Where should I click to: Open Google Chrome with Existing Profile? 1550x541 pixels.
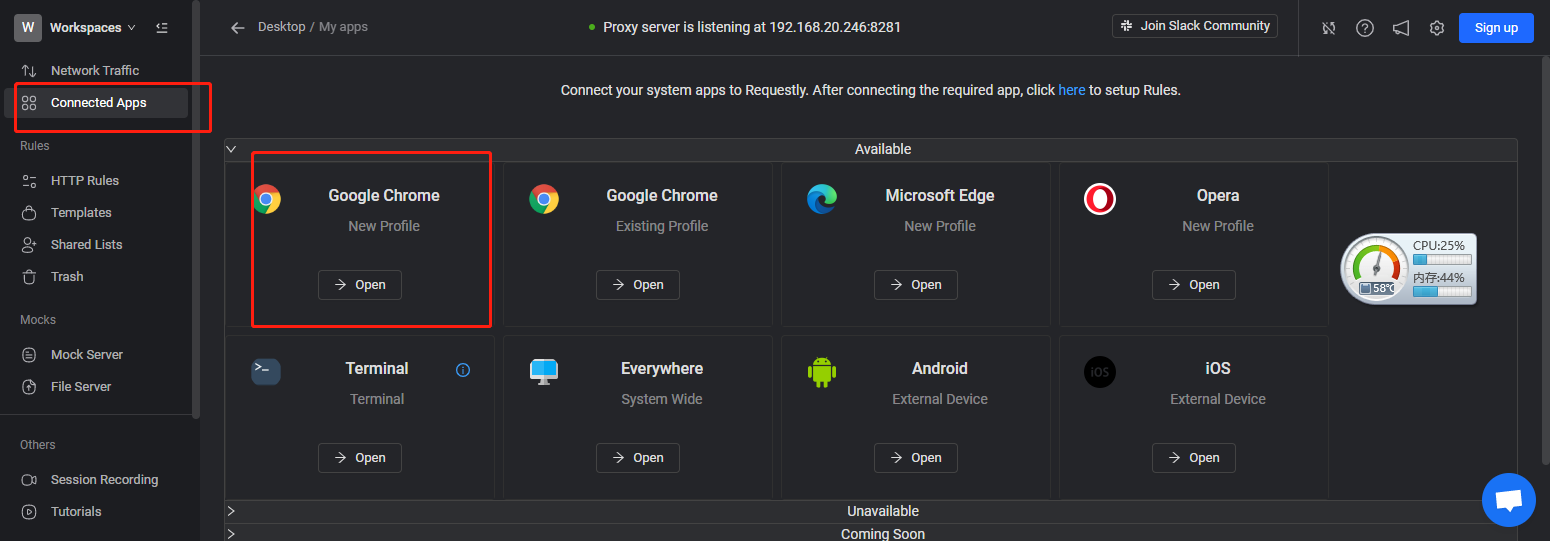point(638,285)
